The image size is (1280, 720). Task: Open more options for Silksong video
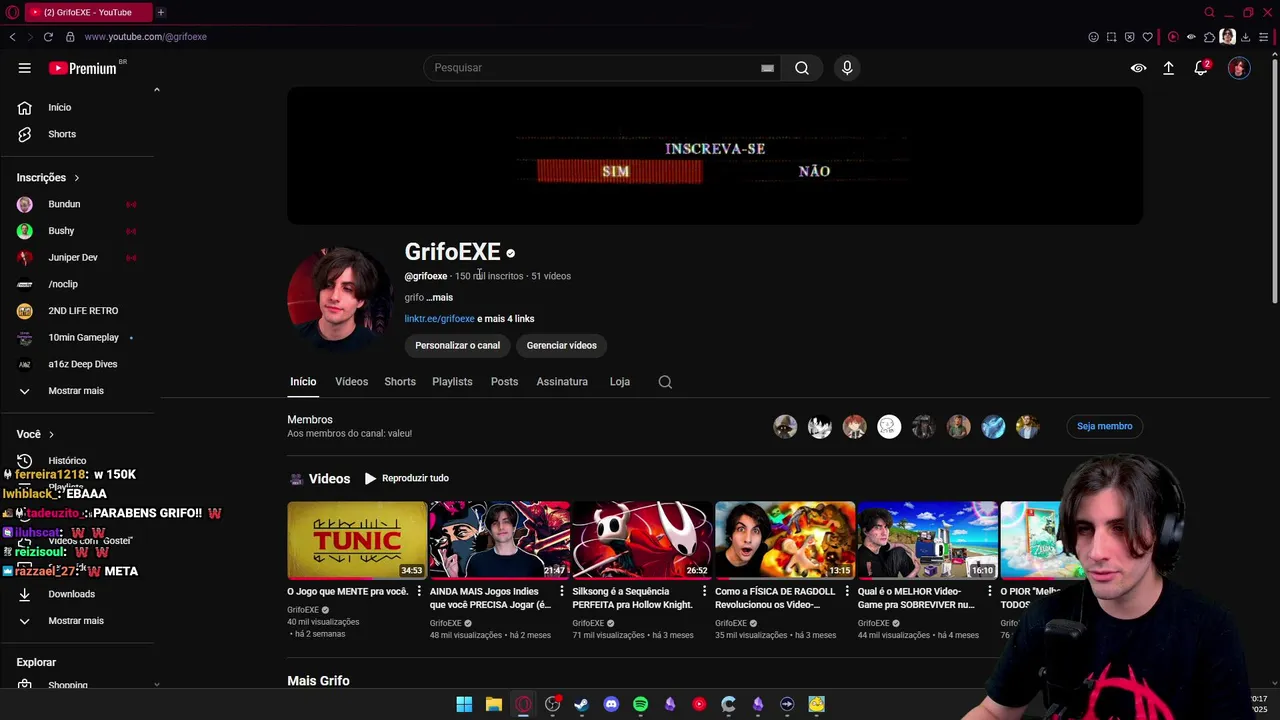point(704,592)
